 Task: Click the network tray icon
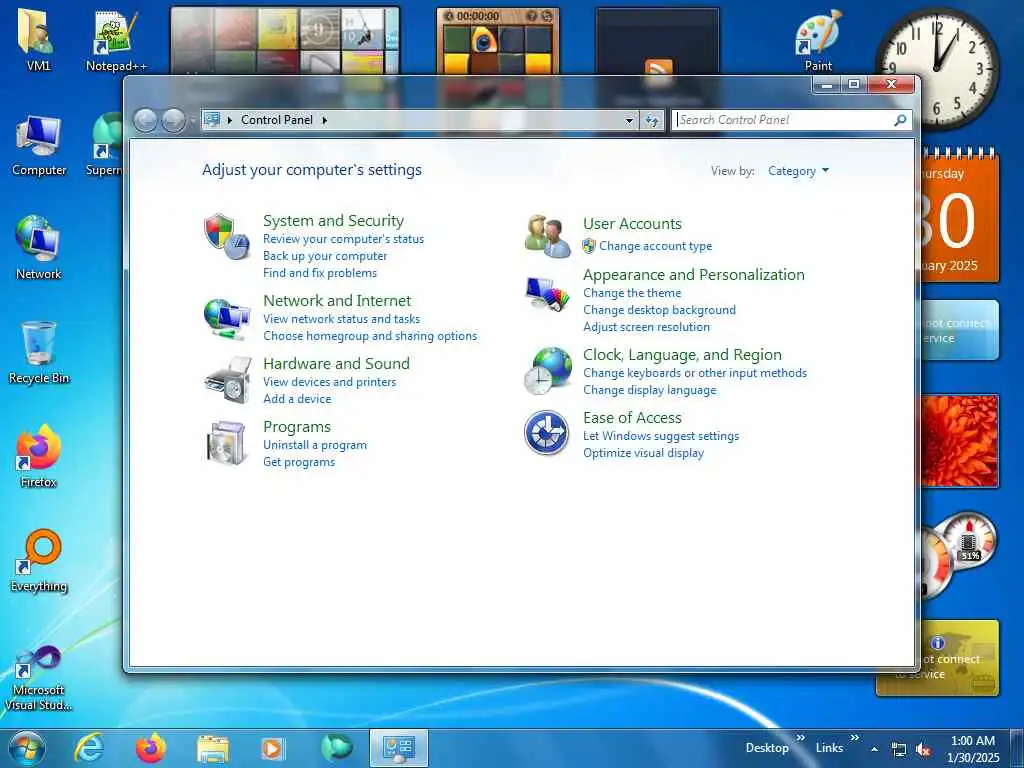(899, 750)
